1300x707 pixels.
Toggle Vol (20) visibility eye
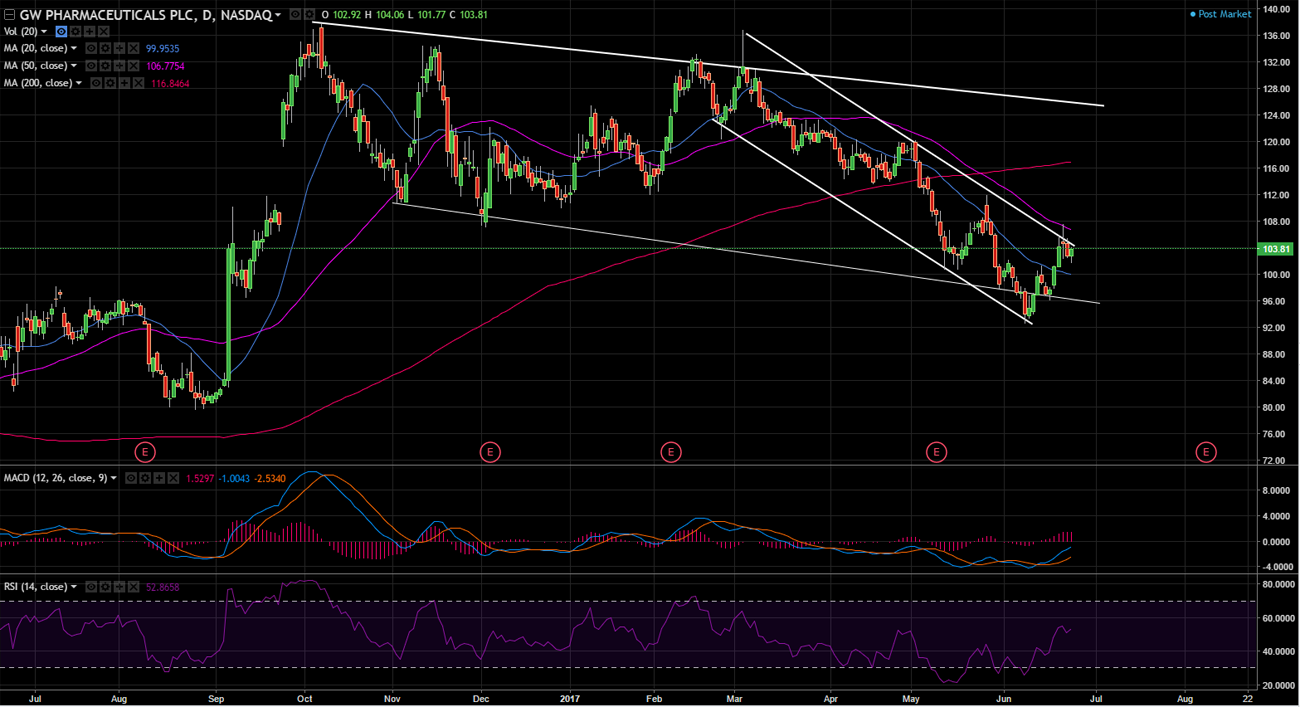point(61,32)
